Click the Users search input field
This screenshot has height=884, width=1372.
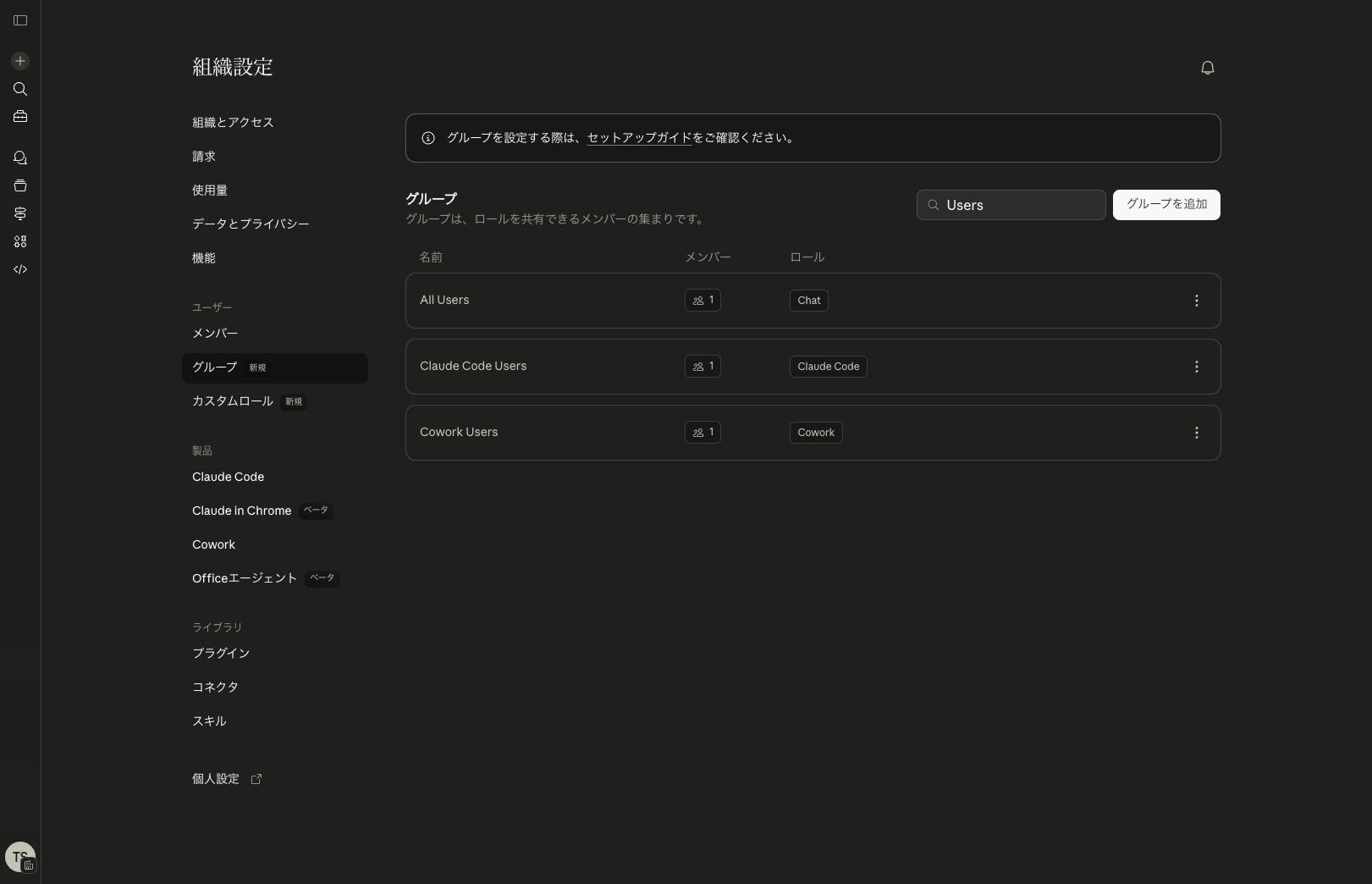[x=1011, y=205]
